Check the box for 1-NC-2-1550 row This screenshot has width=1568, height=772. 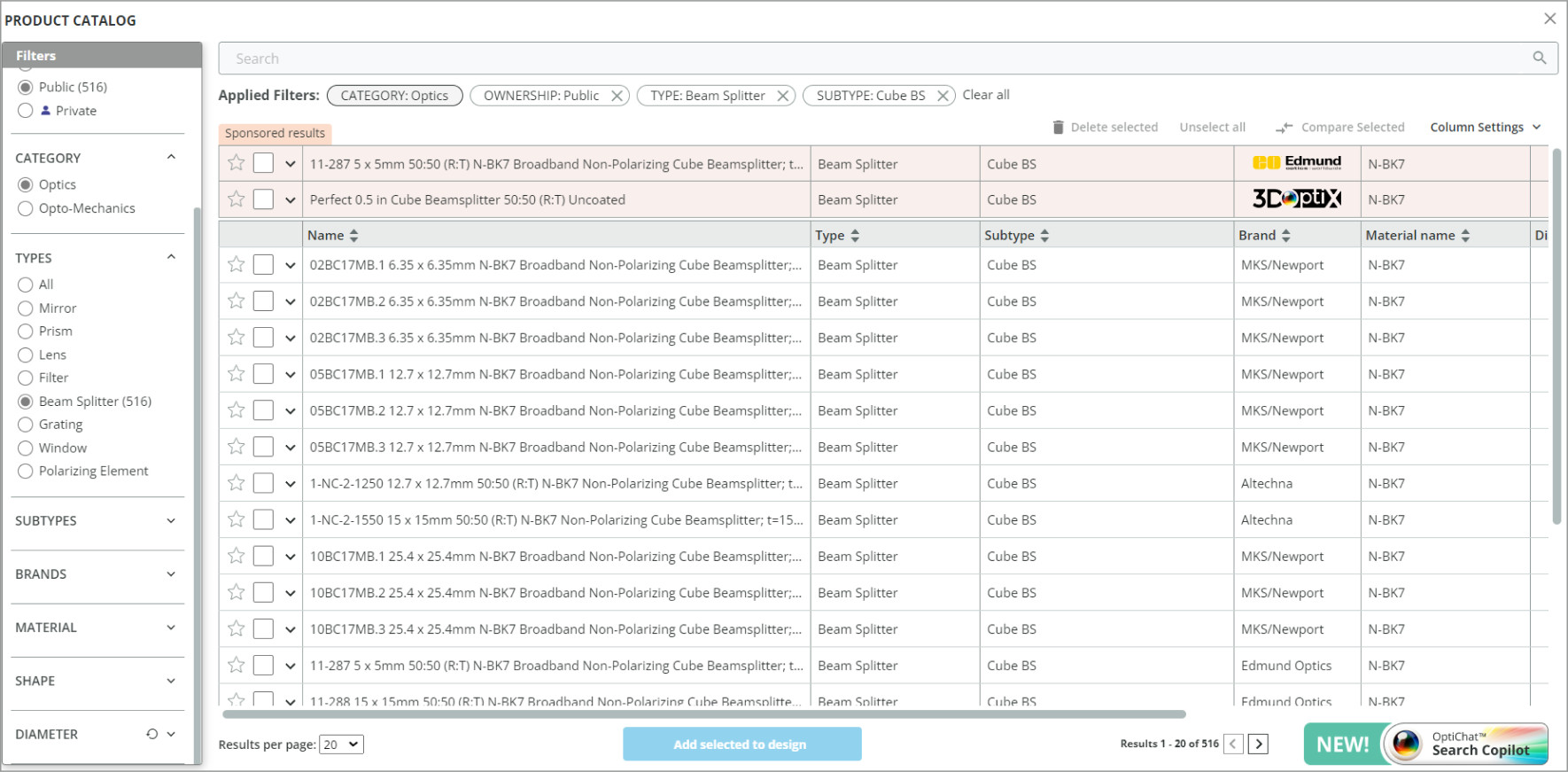pos(263,519)
